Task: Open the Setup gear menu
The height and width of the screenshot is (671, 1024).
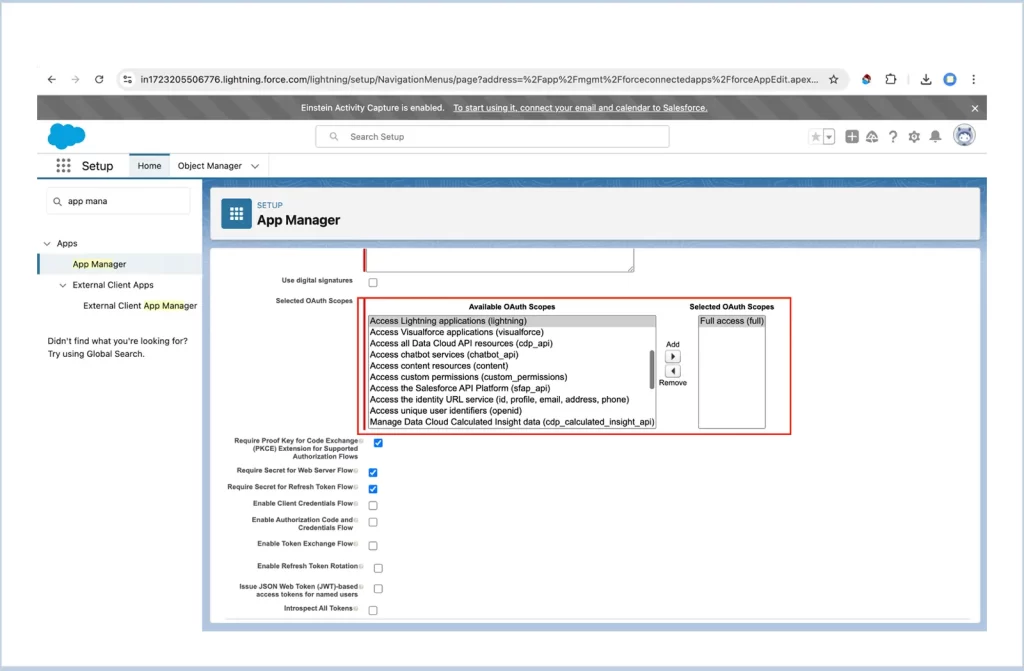Action: coord(914,137)
